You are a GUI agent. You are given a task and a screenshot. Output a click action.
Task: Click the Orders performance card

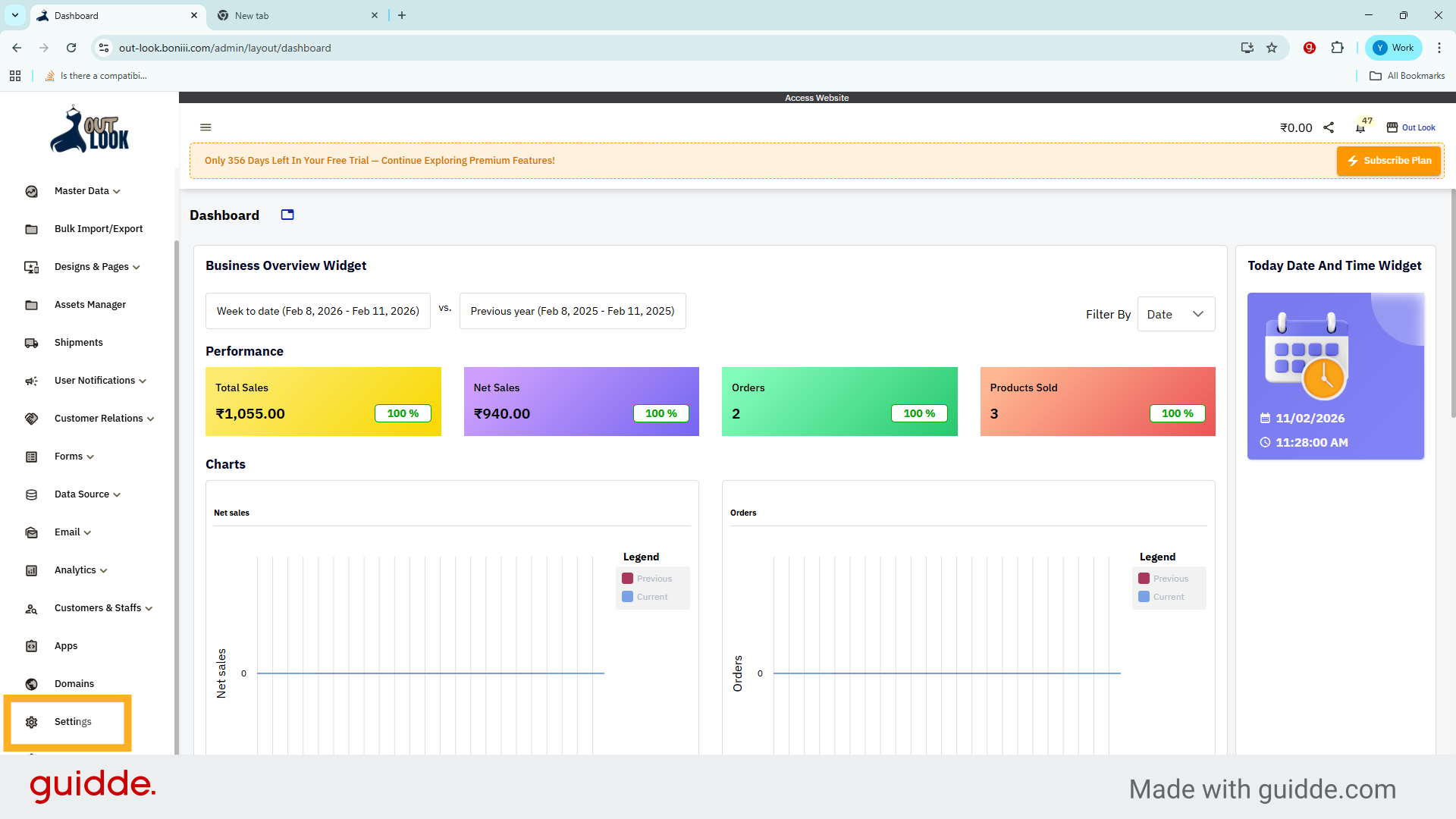click(839, 402)
